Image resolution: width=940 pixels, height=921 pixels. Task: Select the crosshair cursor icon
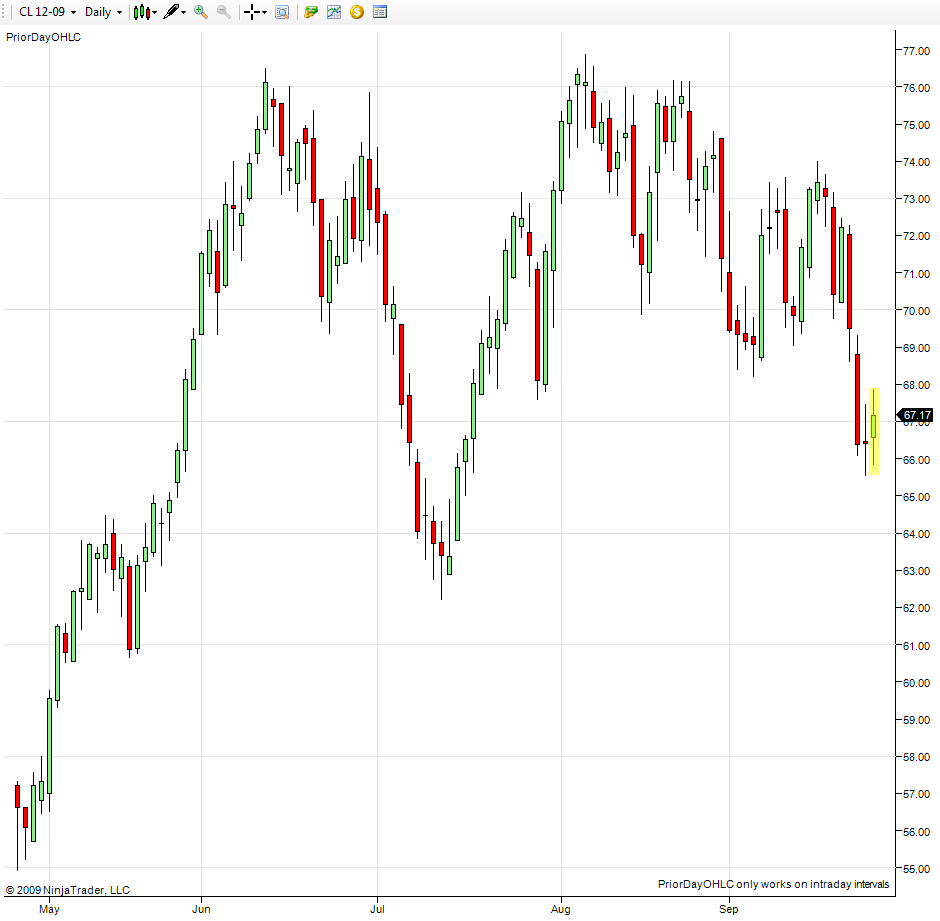[252, 12]
